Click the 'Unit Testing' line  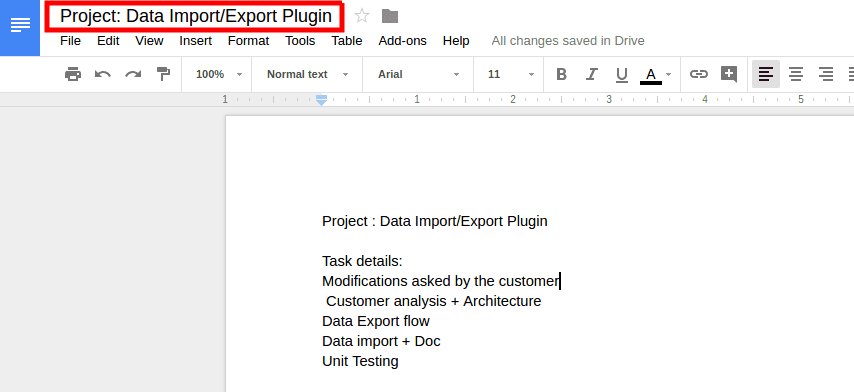360,361
